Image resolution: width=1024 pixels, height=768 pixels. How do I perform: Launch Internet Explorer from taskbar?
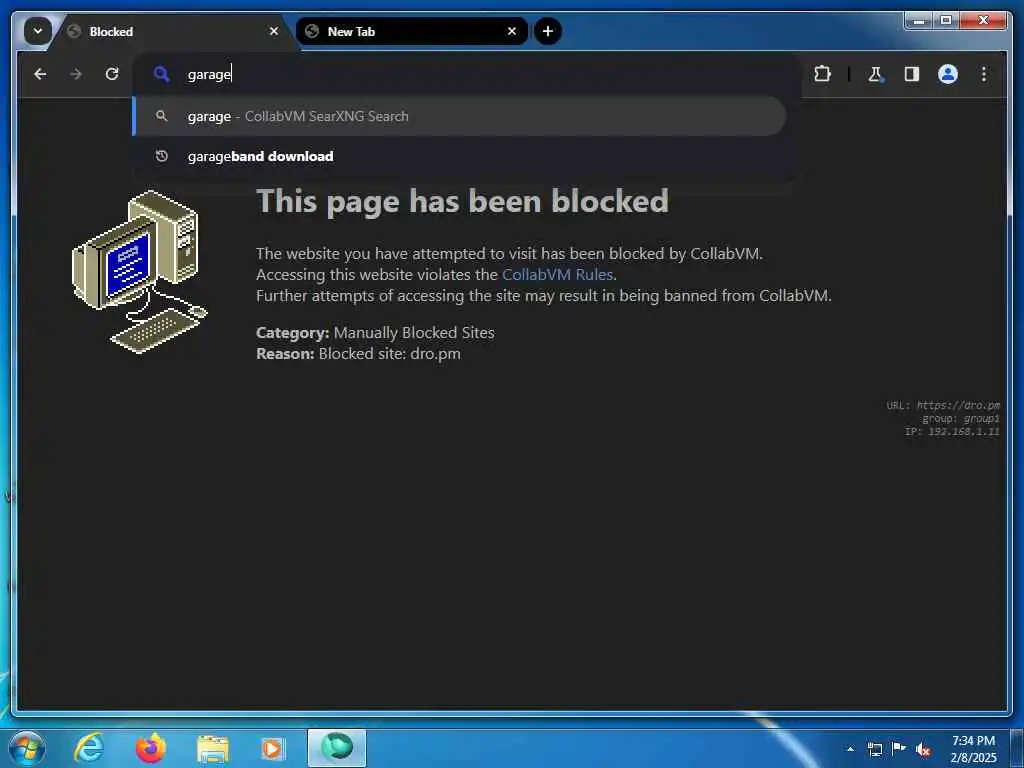click(89, 748)
